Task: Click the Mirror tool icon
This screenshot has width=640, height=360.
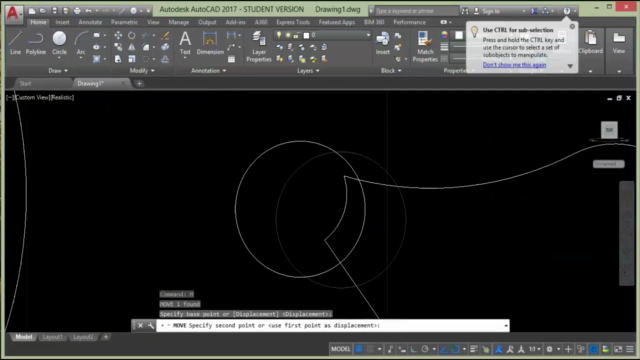Action: pyautogui.click(x=131, y=47)
